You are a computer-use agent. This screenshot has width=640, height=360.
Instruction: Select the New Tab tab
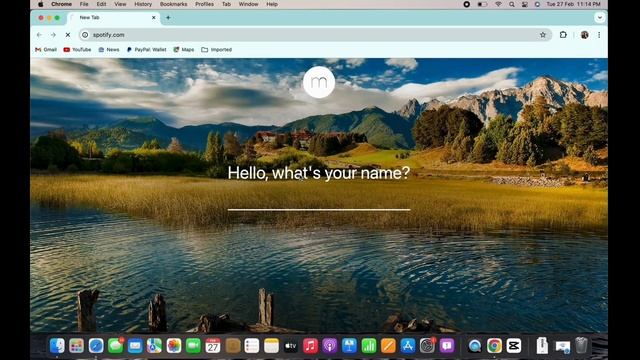113,18
